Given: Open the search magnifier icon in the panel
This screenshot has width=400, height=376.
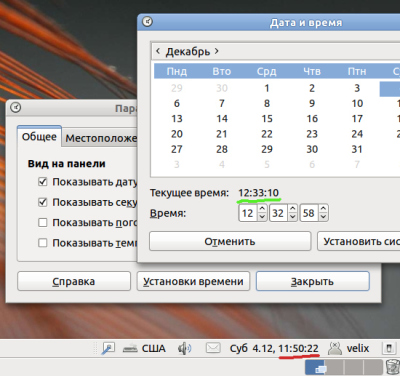Looking at the screenshot, I should click(108, 349).
